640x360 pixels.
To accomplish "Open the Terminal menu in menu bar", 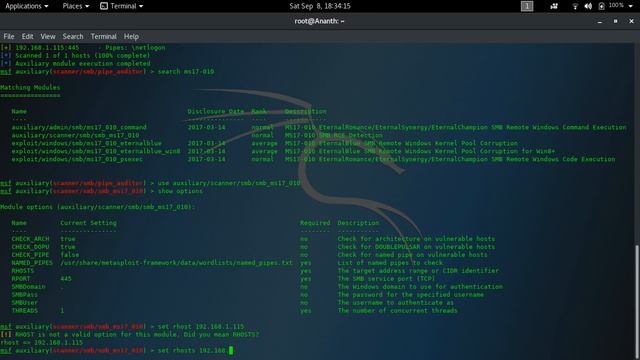I will (x=103, y=36).
